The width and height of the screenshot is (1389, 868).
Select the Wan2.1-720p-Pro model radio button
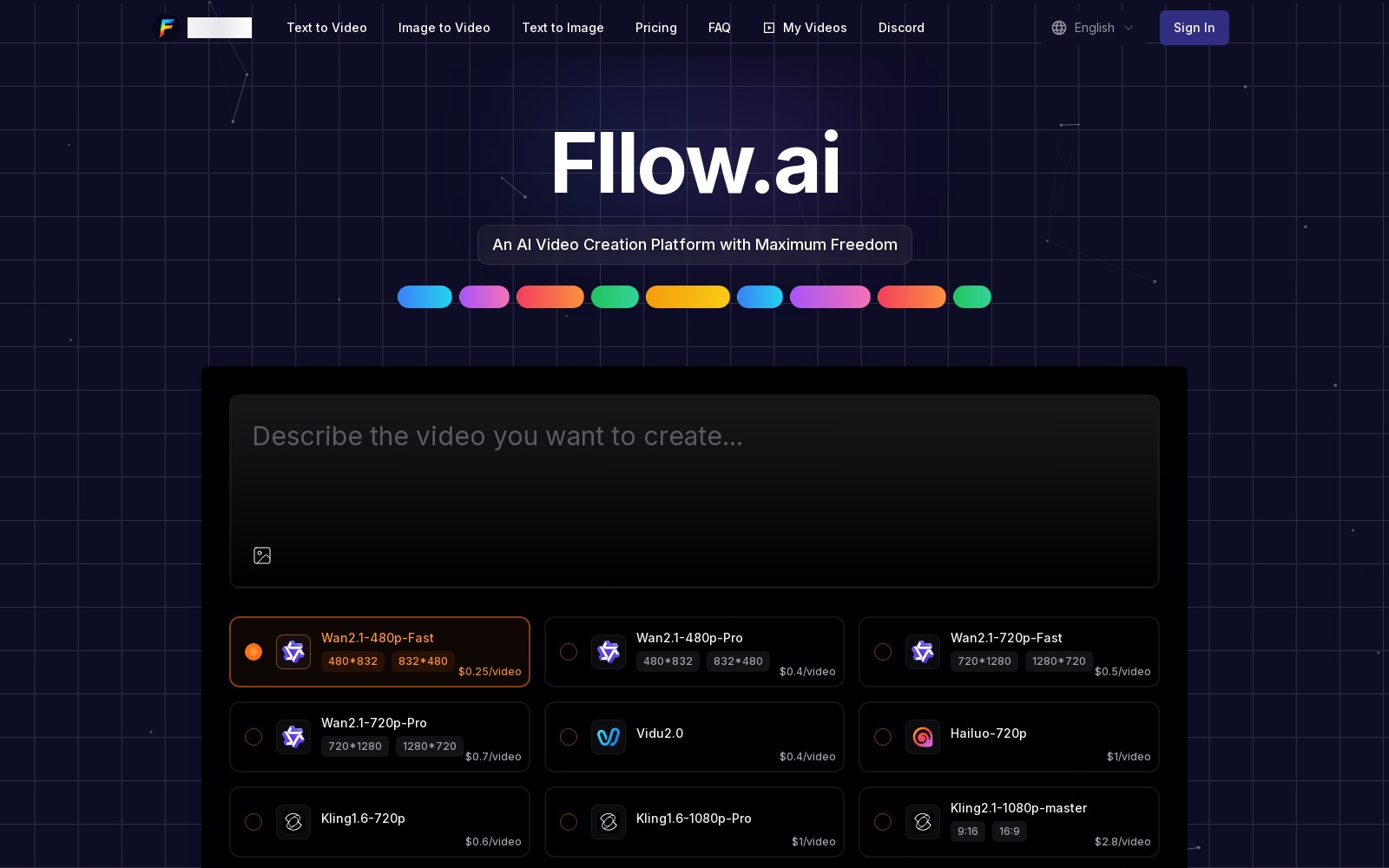(x=253, y=737)
